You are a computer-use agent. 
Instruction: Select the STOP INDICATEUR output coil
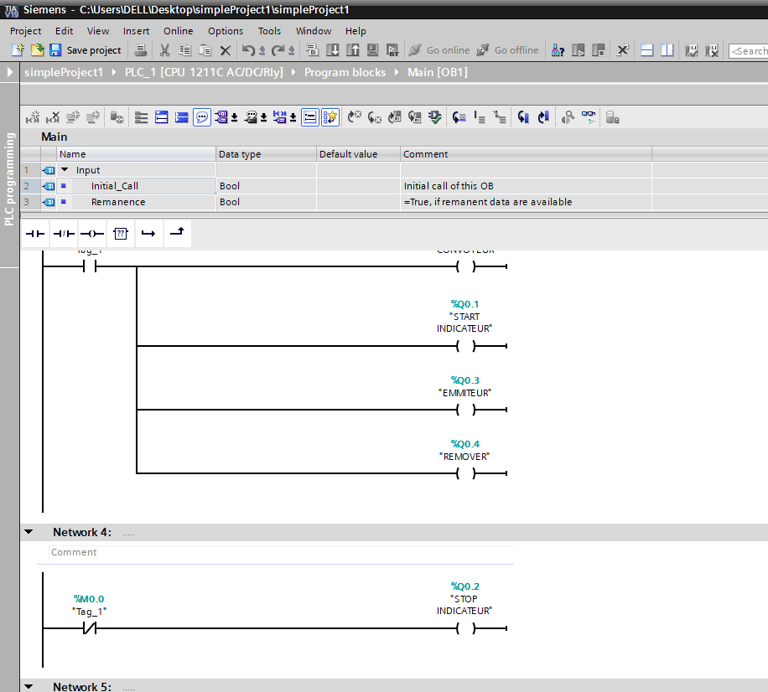tap(465, 629)
